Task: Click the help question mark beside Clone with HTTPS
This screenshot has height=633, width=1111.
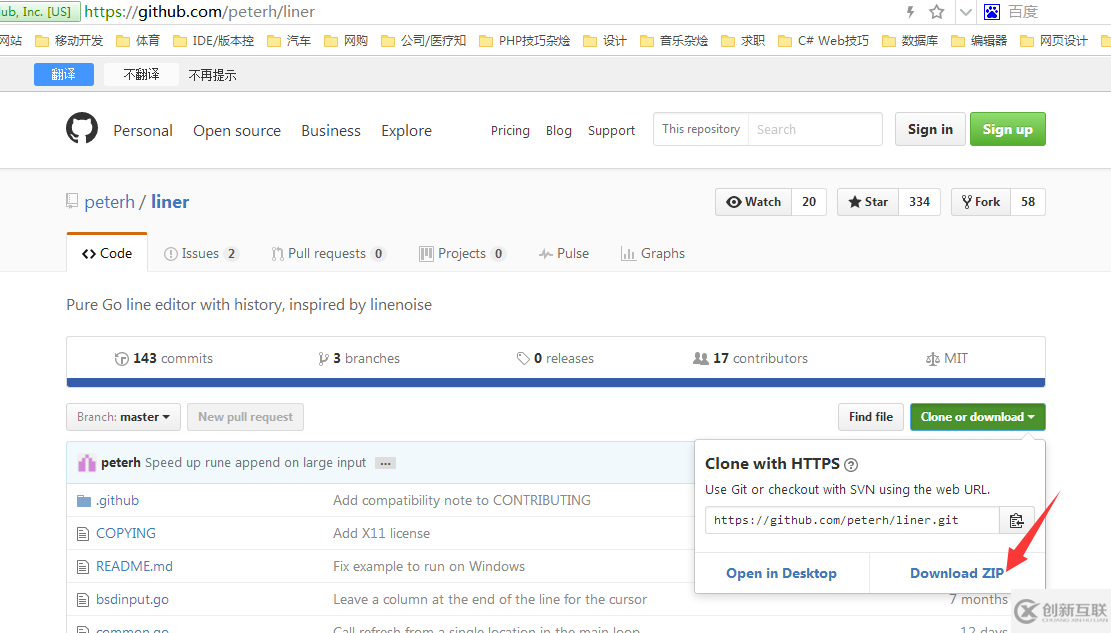Action: [851, 465]
